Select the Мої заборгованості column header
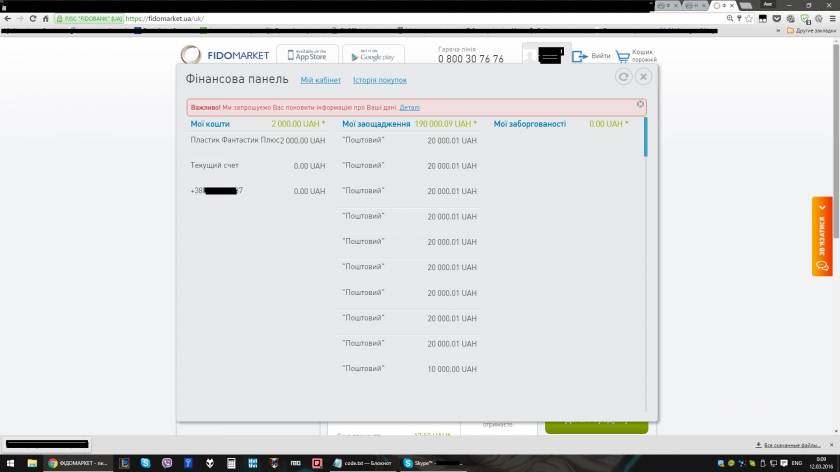Image resolution: width=840 pixels, height=472 pixels. coord(530,124)
